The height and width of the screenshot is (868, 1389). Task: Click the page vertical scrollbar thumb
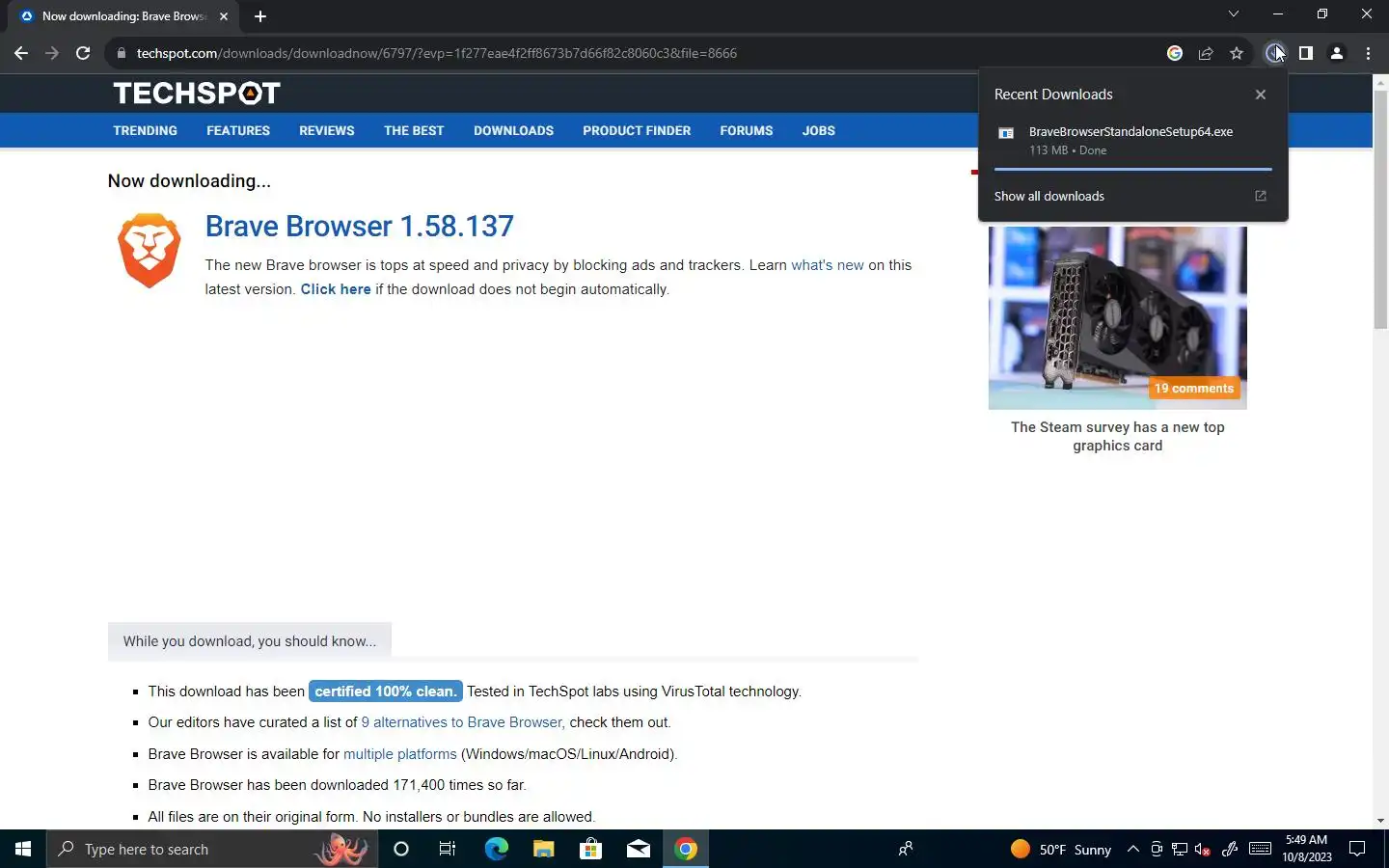(1380, 209)
